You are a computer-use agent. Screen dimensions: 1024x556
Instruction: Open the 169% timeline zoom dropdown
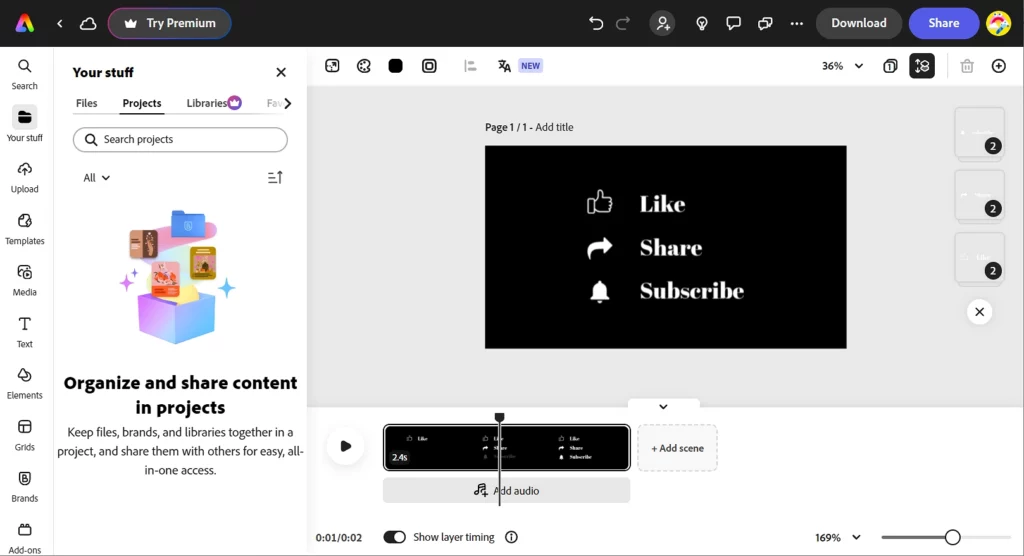838,538
